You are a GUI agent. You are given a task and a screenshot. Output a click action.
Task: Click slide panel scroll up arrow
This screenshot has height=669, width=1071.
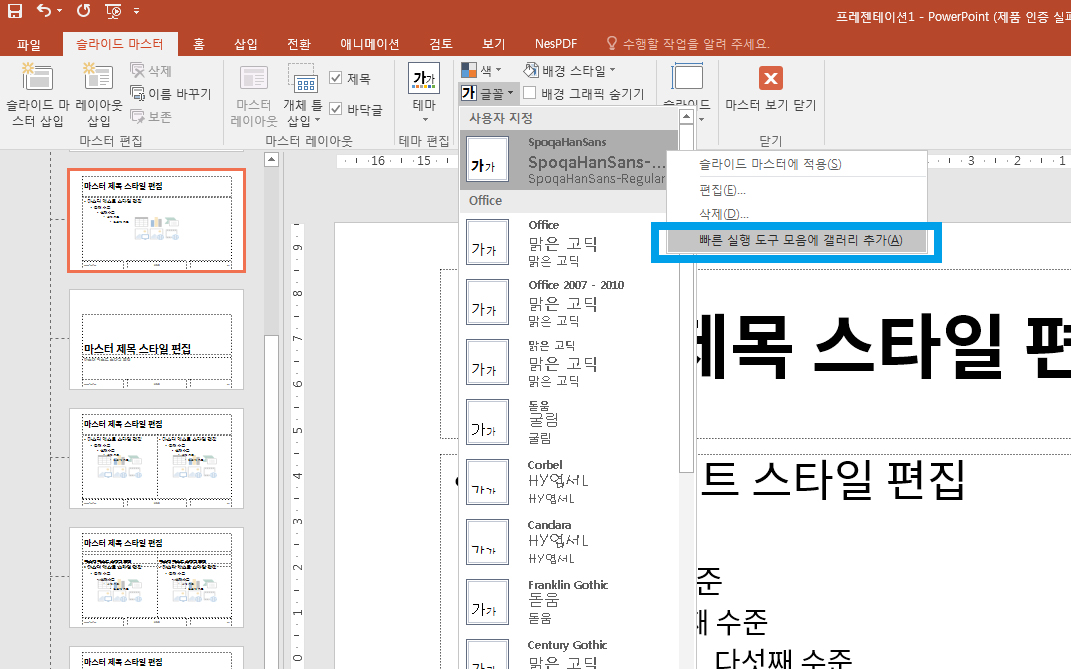[x=271, y=160]
